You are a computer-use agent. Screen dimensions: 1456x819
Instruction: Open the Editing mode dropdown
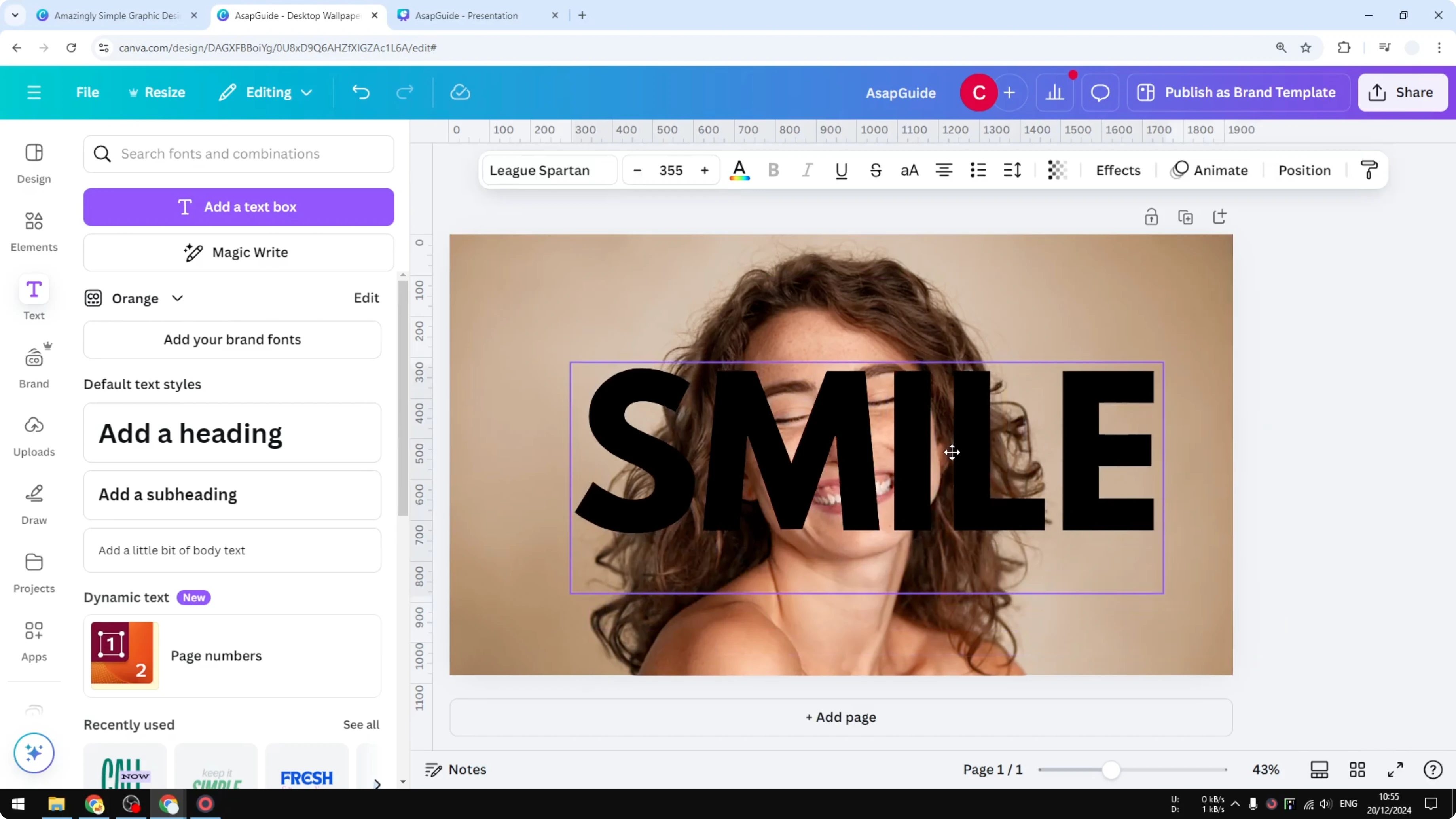coord(264,92)
